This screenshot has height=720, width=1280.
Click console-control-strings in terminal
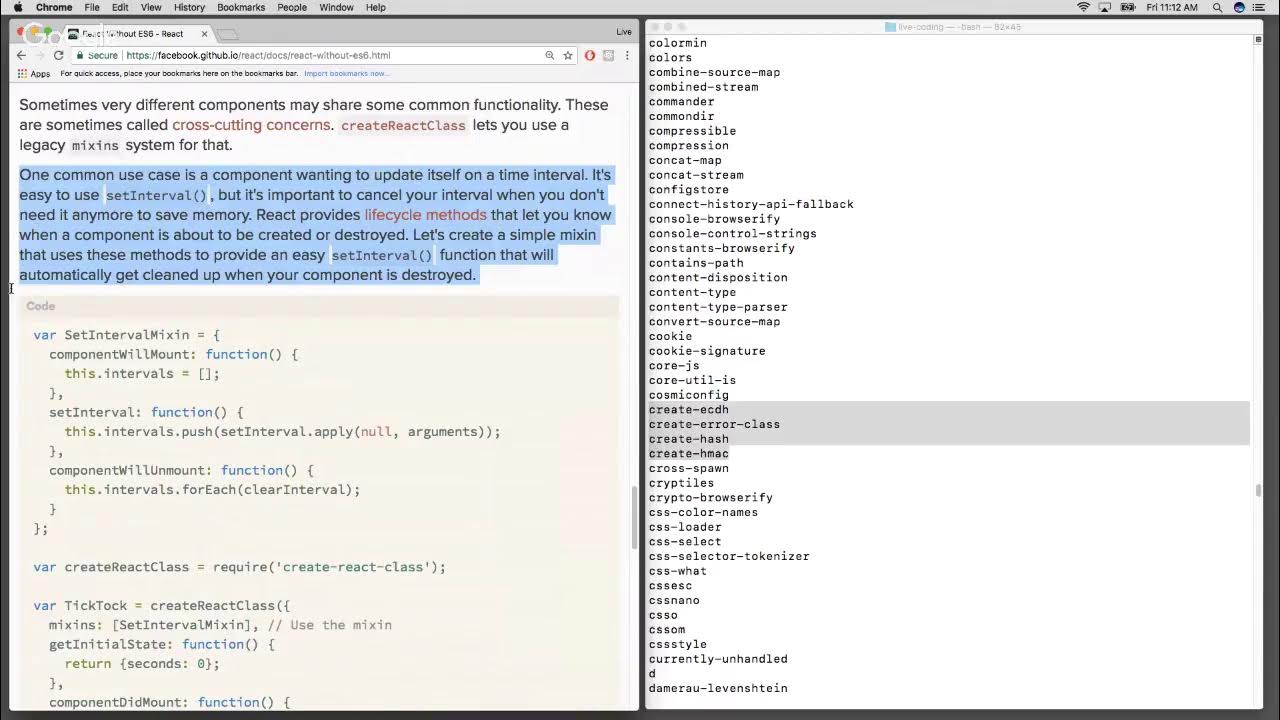pos(733,234)
